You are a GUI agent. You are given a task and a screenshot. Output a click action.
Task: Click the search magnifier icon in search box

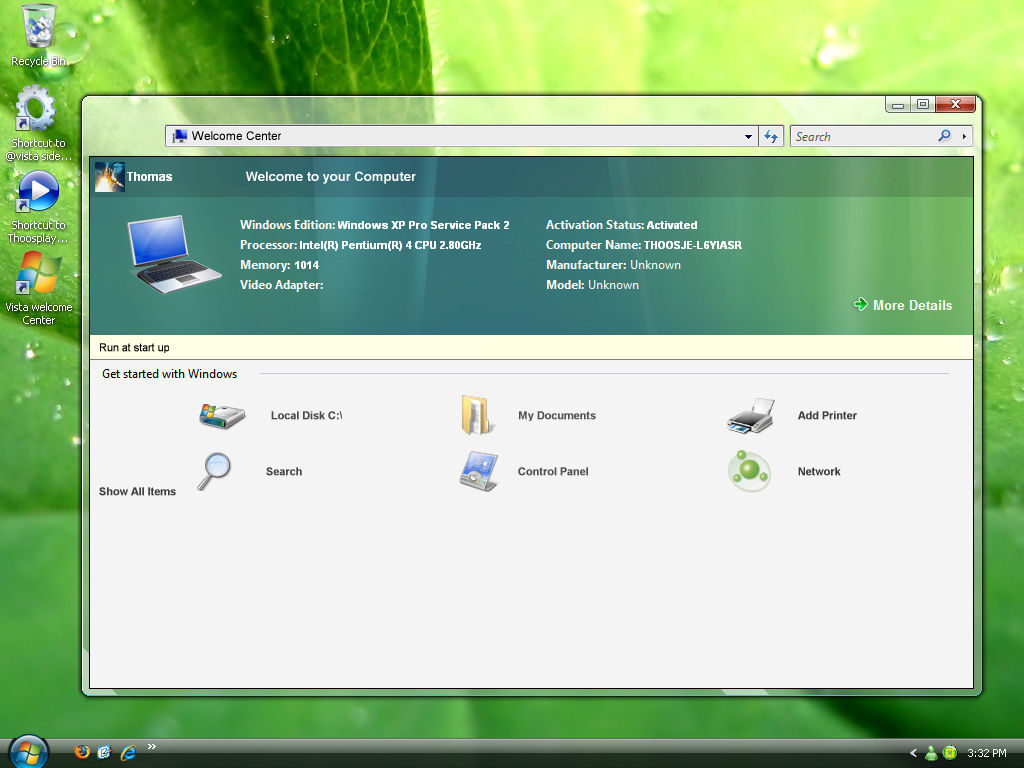[x=944, y=136]
